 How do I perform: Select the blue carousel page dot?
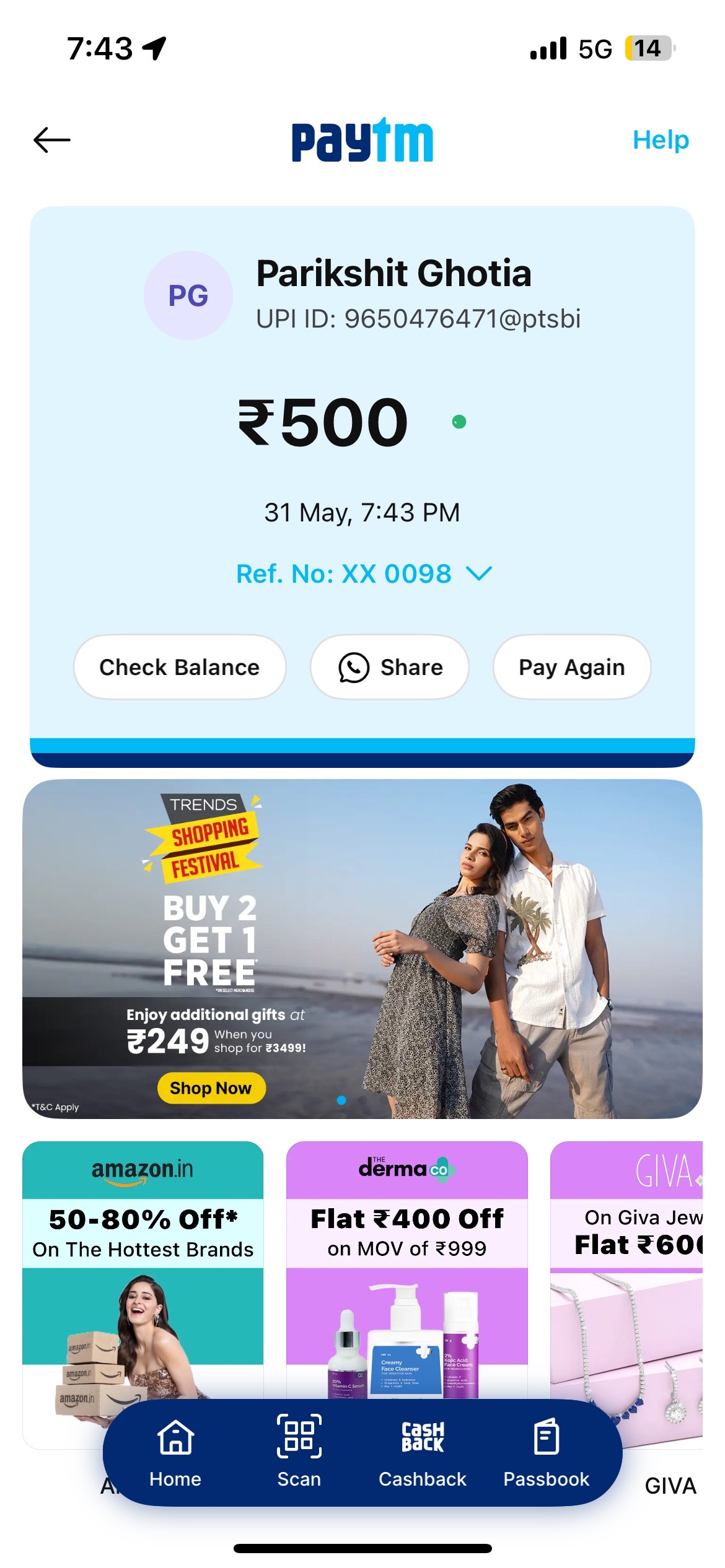[341, 1100]
